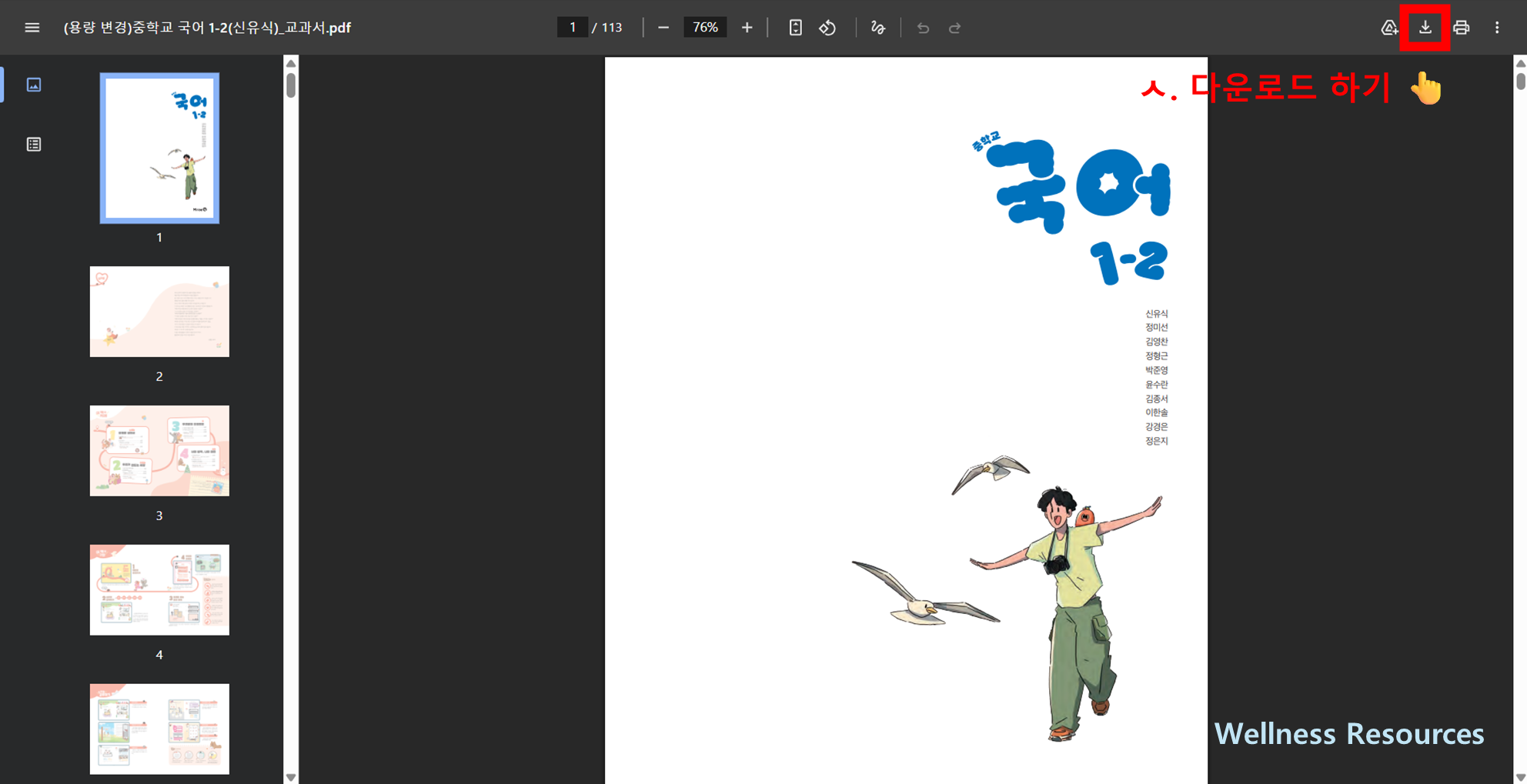The width and height of the screenshot is (1527, 784).
Task: Zoom out with the minus button
Action: pyautogui.click(x=663, y=28)
